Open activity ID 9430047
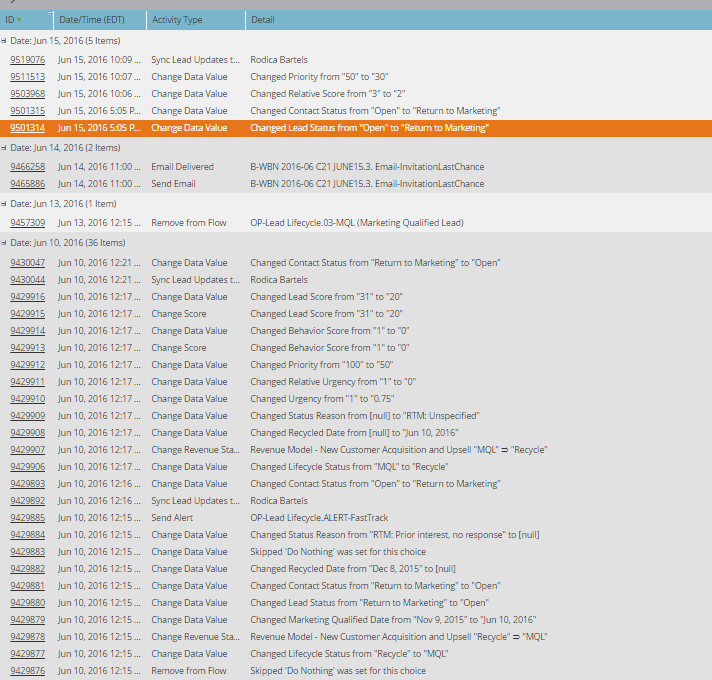 (28, 263)
